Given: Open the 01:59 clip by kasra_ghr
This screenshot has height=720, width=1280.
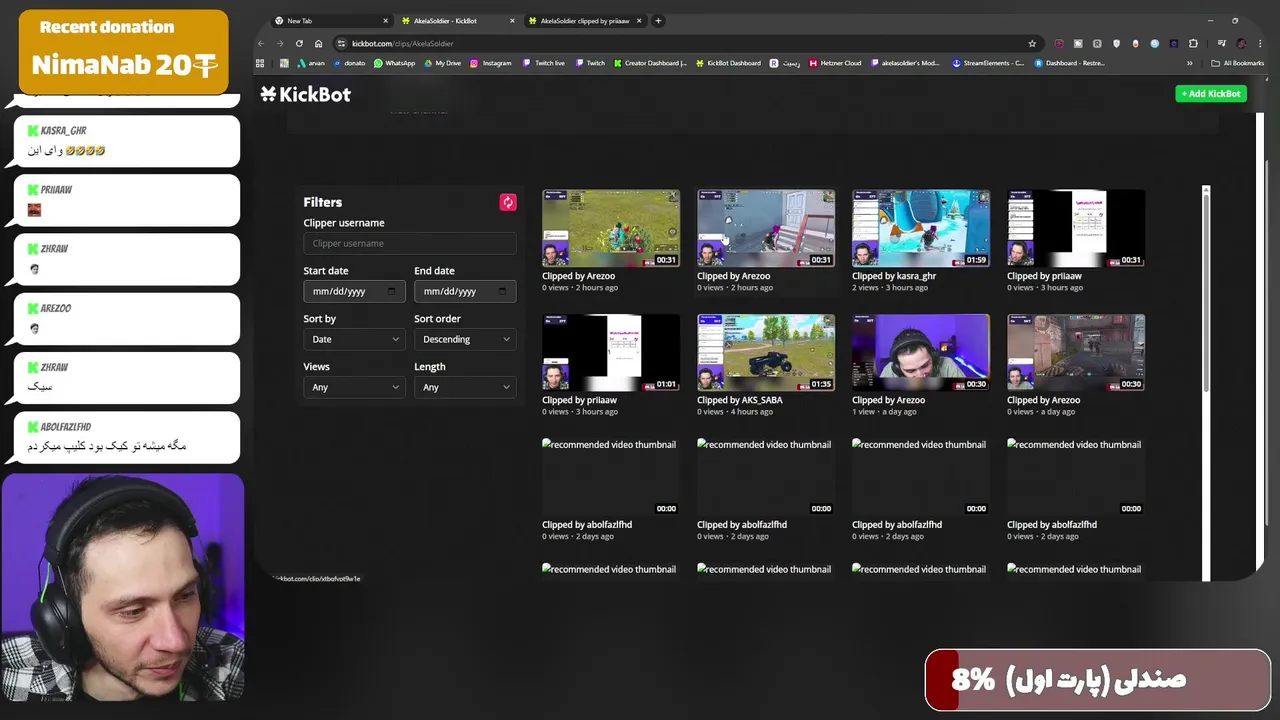Looking at the screenshot, I should pyautogui.click(x=921, y=228).
